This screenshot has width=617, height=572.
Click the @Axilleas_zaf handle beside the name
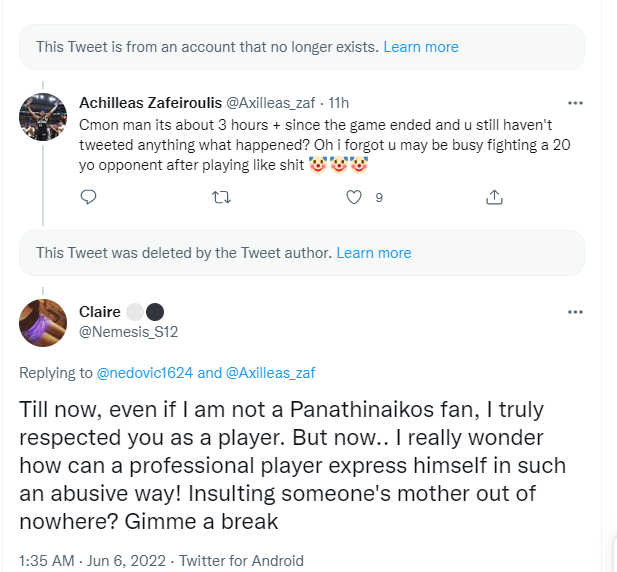pyautogui.click(x=263, y=103)
